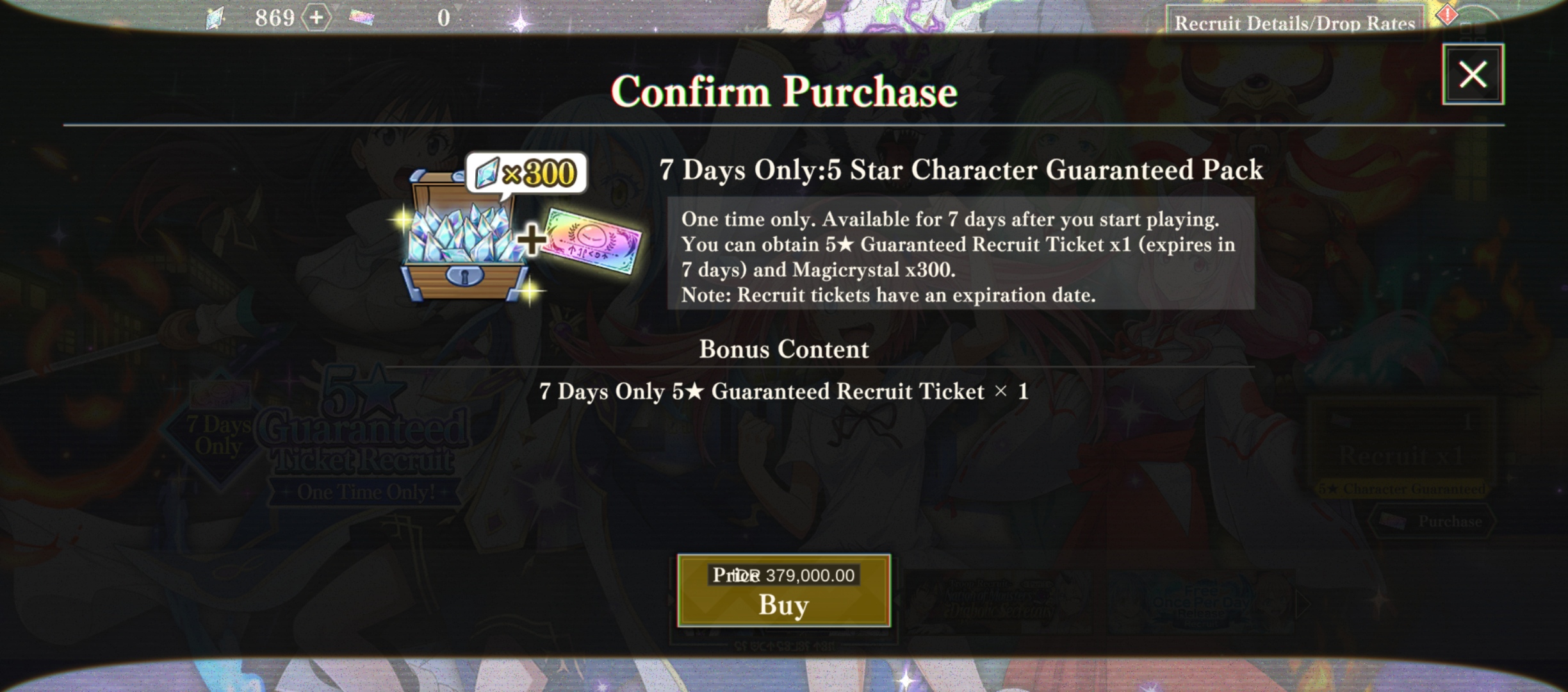Tap the 7 Days Only bonus ticket line

(784, 391)
